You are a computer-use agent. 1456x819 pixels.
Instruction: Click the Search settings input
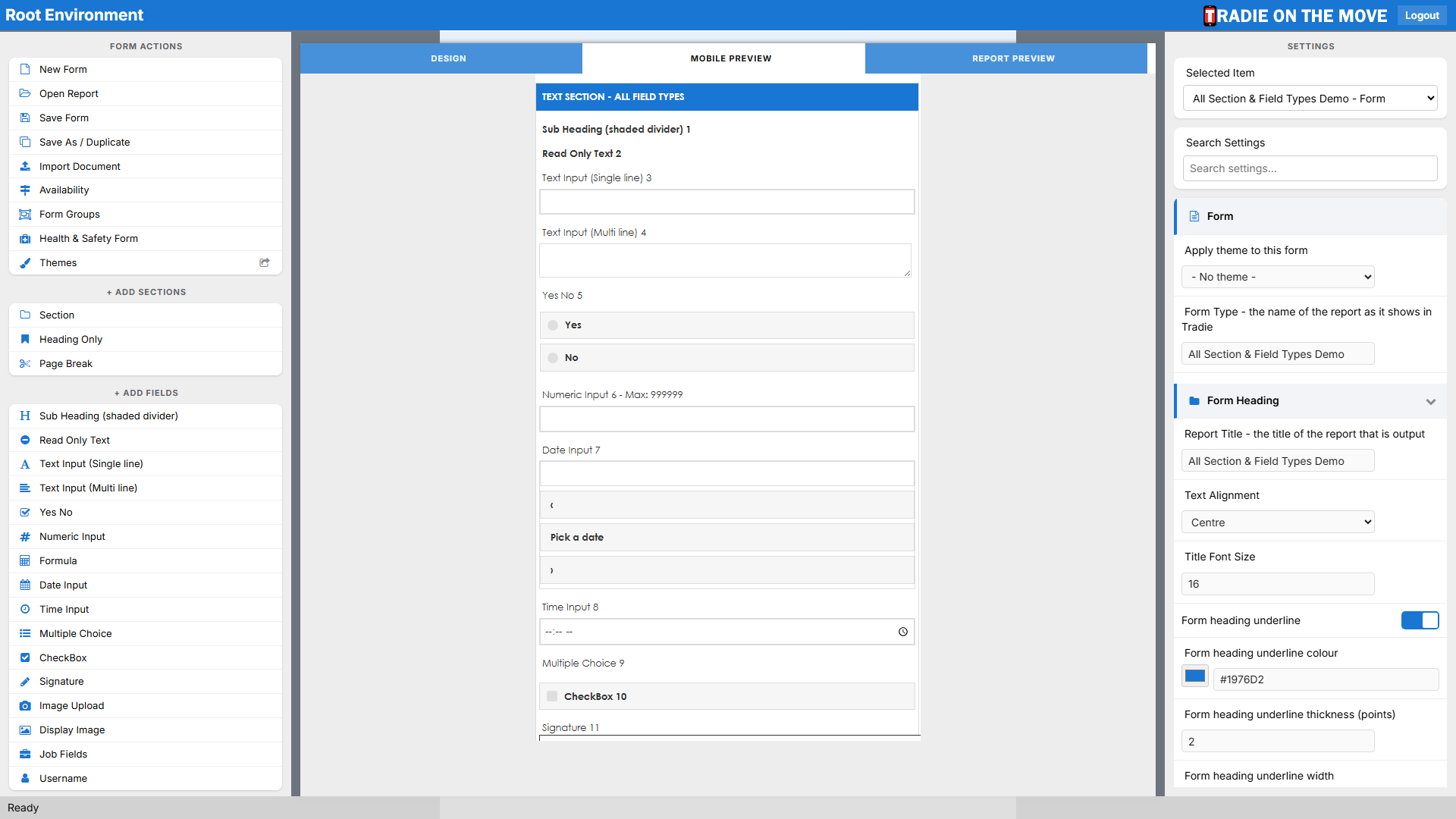pos(1310,168)
